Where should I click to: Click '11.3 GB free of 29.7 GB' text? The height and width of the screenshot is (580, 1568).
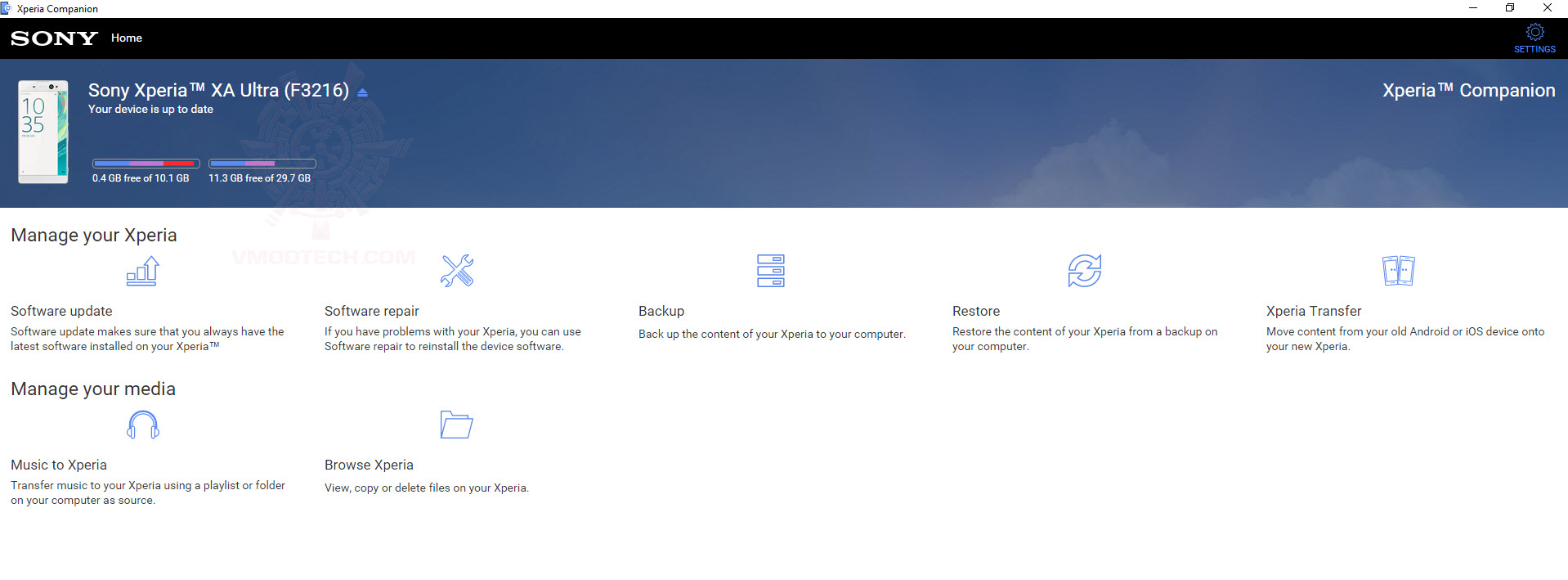(259, 178)
